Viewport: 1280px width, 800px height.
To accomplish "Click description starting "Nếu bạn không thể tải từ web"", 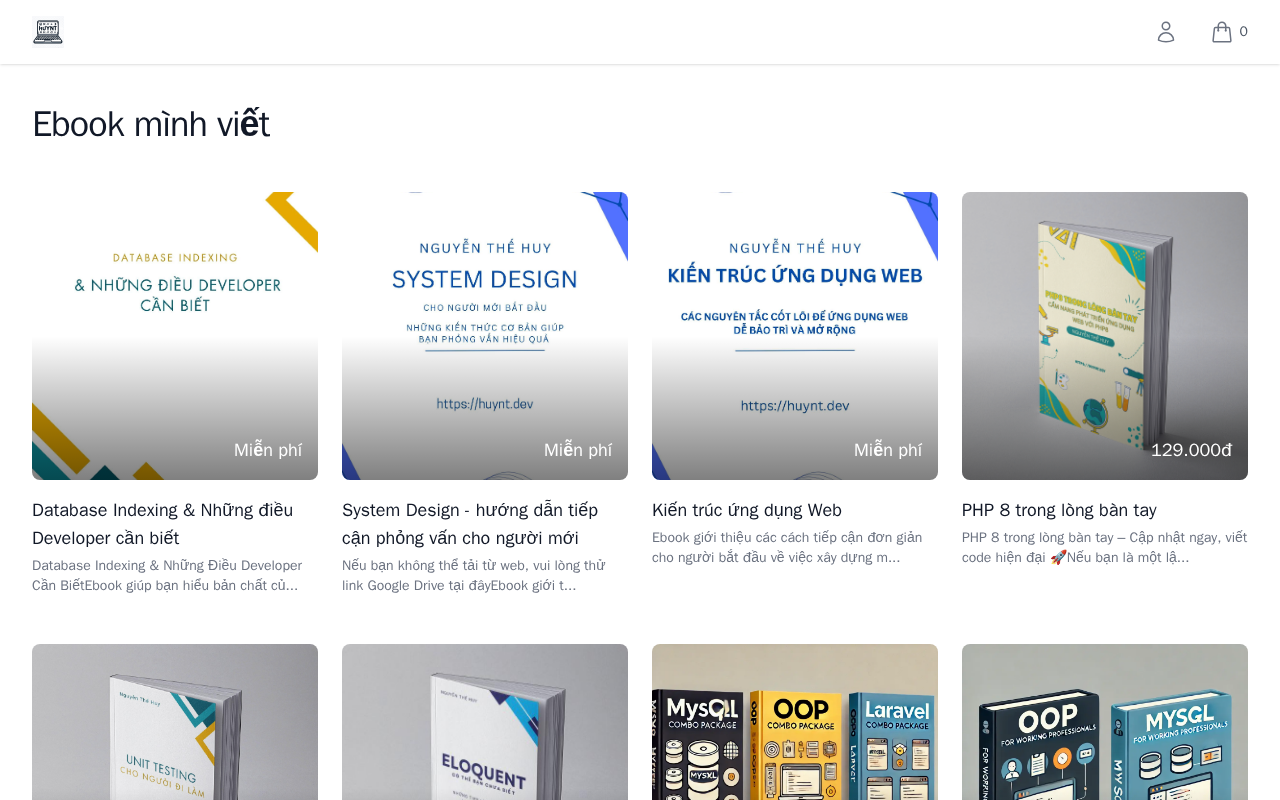I will [474, 575].
